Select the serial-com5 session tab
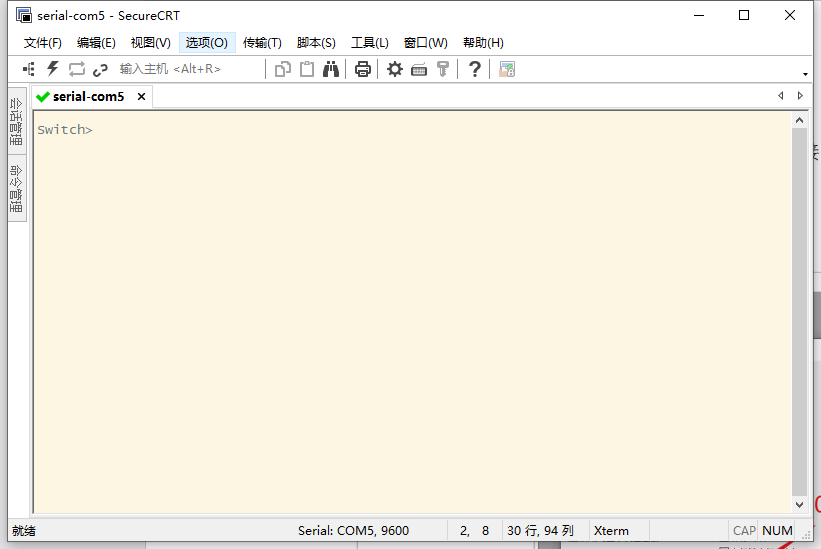Image resolution: width=821 pixels, height=549 pixels. tap(88, 97)
